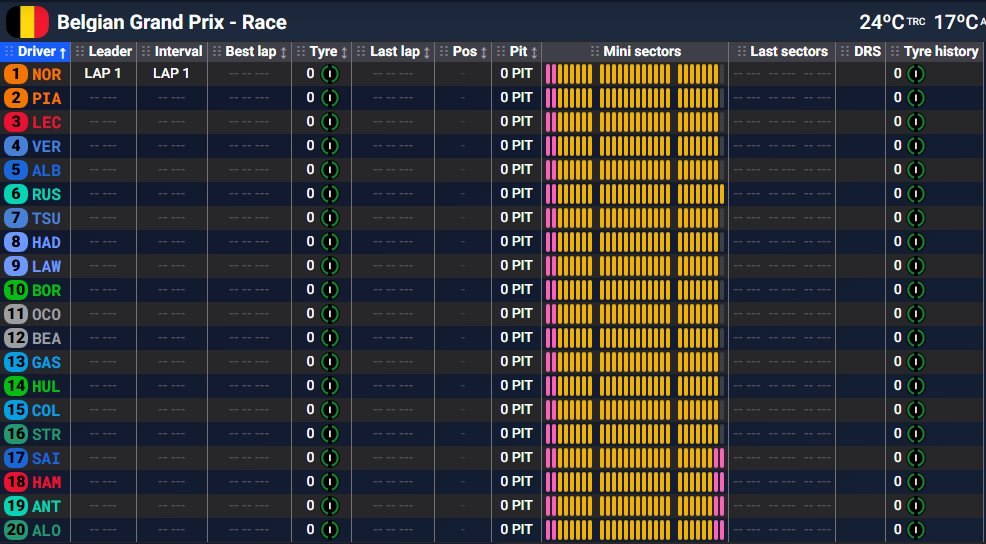Viewport: 986px width, 544px height.
Task: Select driver code TSU
Action: 47,218
